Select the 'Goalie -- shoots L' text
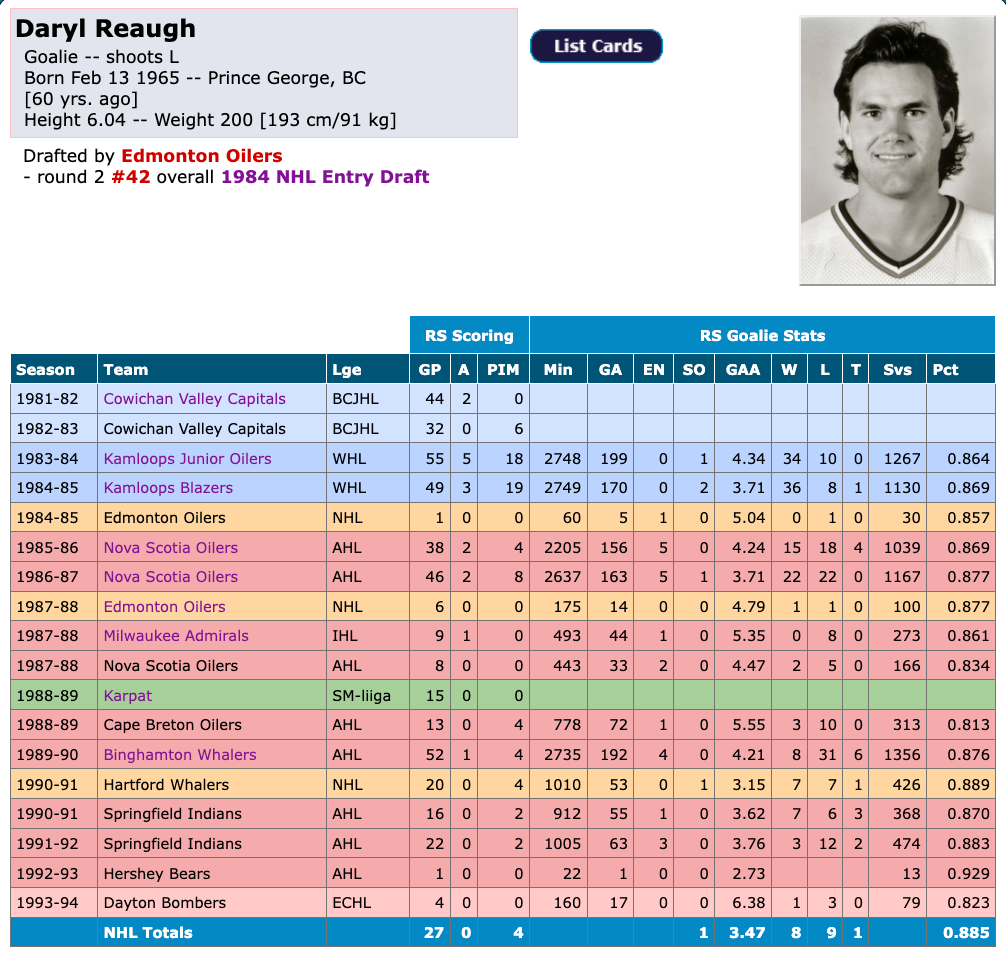Viewport: 1006px width, 958px height. pos(101,57)
